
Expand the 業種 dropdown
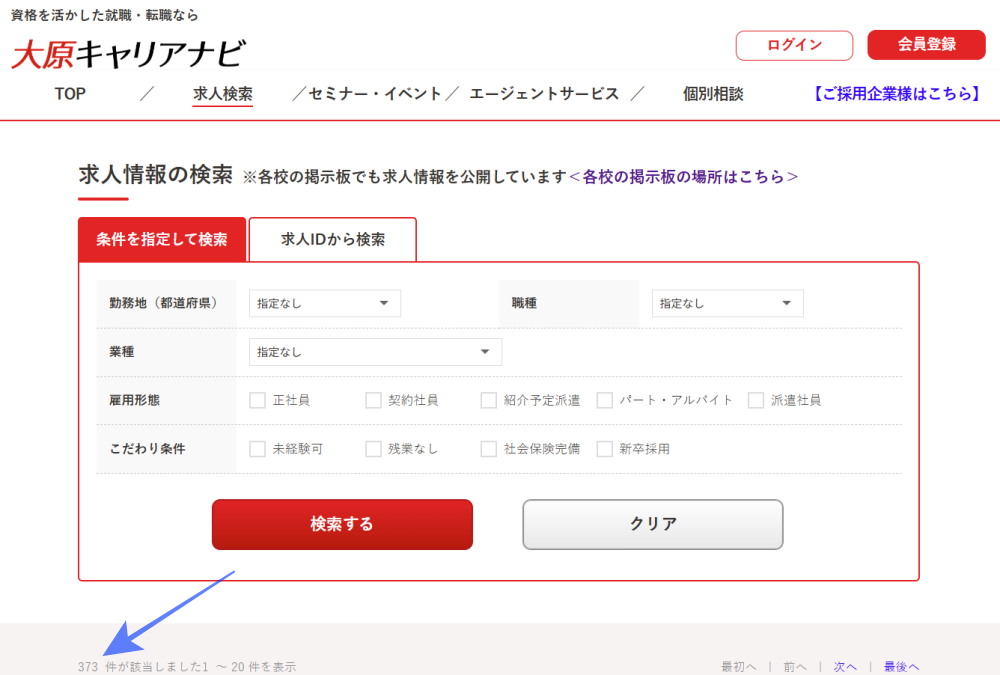[x=375, y=352]
